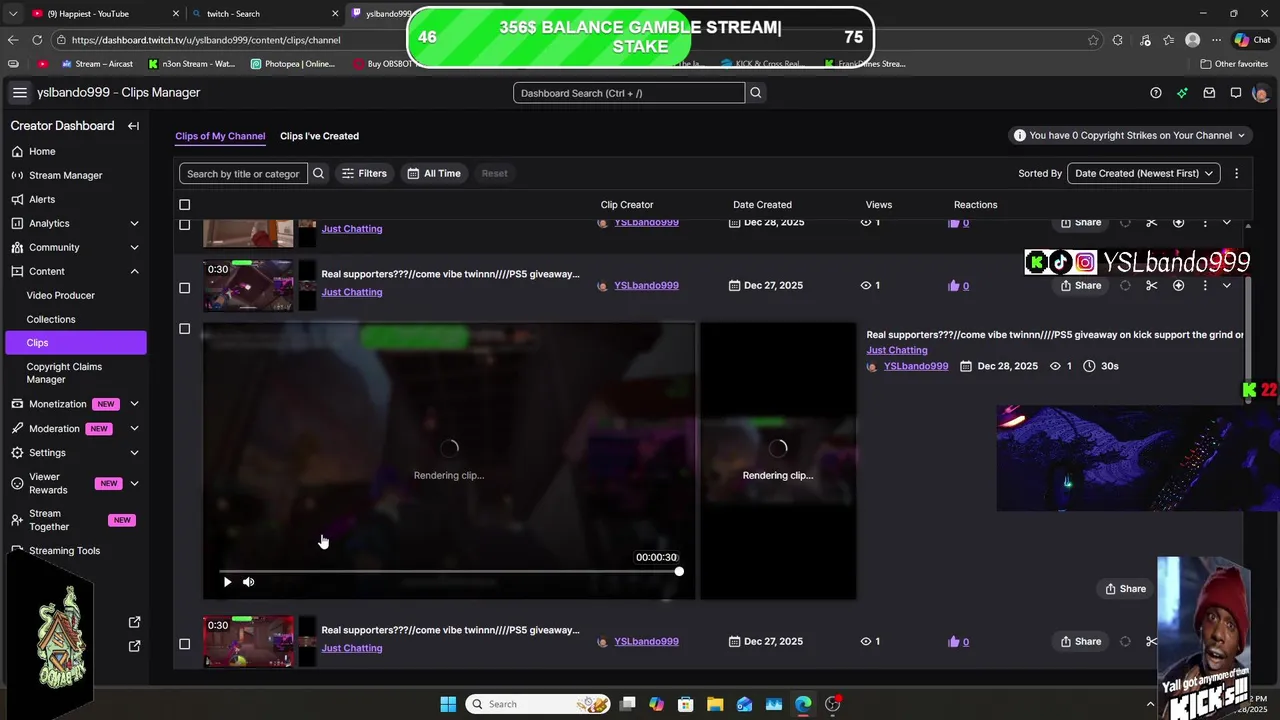Open the Filters button
The height and width of the screenshot is (720, 1280).
pos(364,173)
